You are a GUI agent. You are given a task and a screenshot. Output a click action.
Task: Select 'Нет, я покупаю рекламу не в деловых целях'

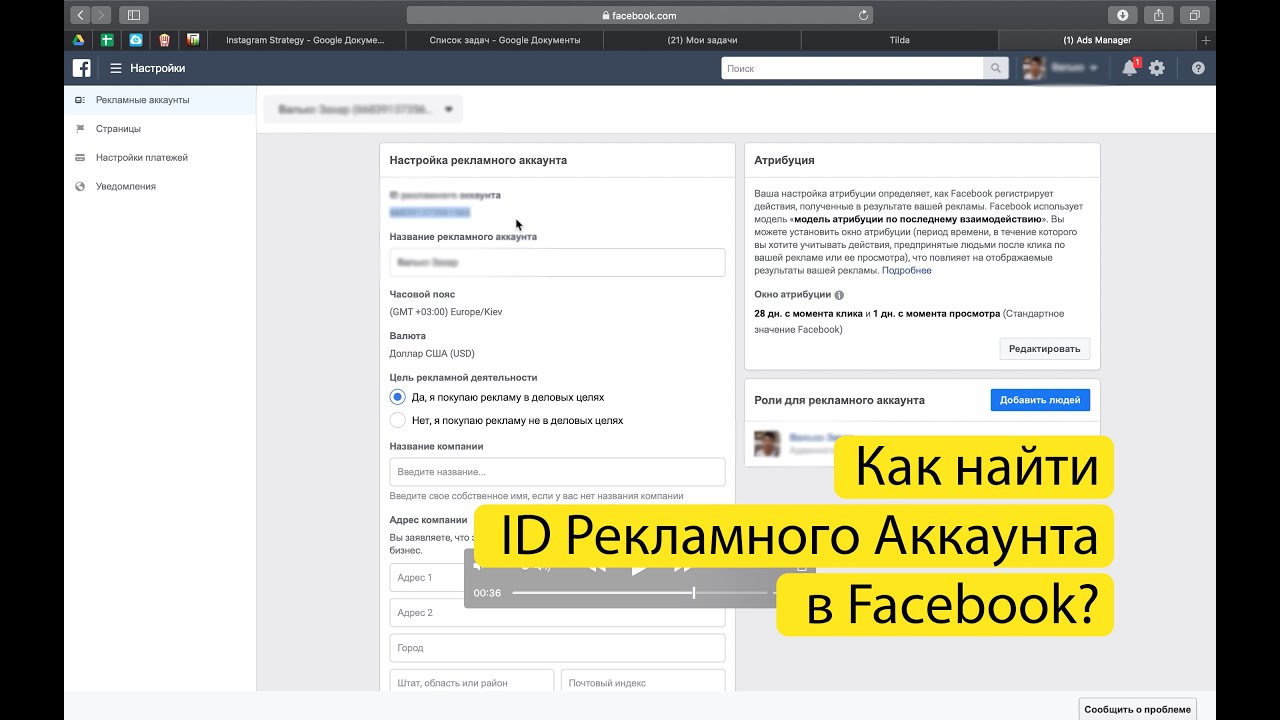click(398, 420)
